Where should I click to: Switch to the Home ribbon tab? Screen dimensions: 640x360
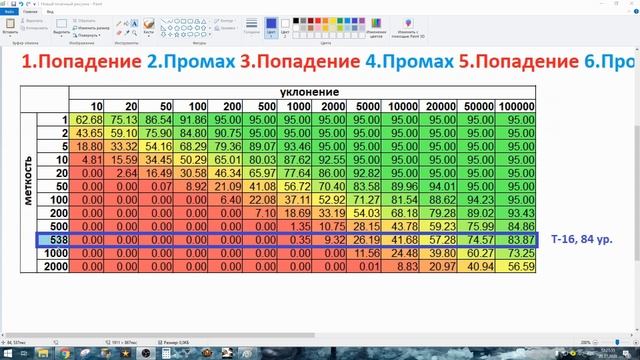point(30,12)
